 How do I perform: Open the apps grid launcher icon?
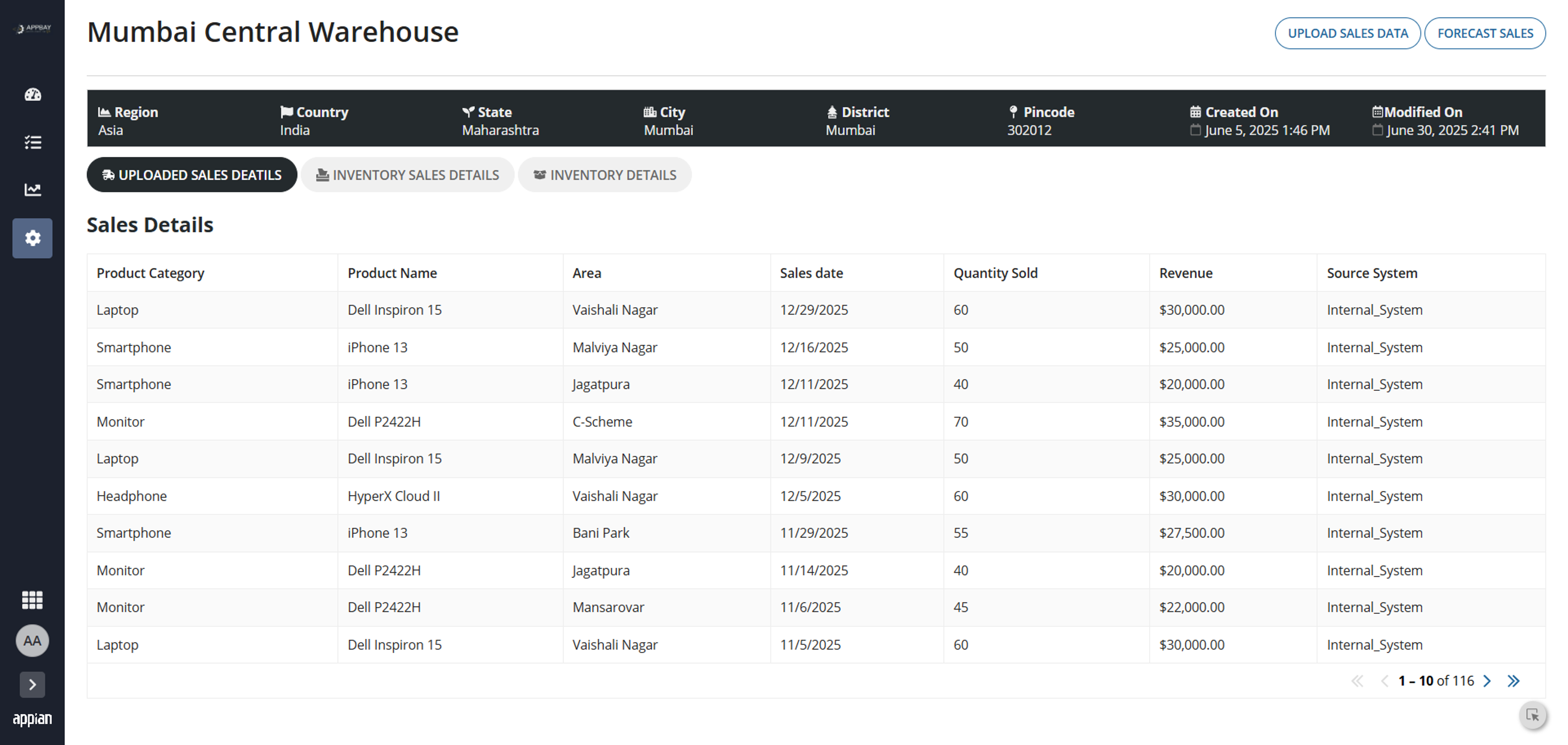tap(32, 600)
